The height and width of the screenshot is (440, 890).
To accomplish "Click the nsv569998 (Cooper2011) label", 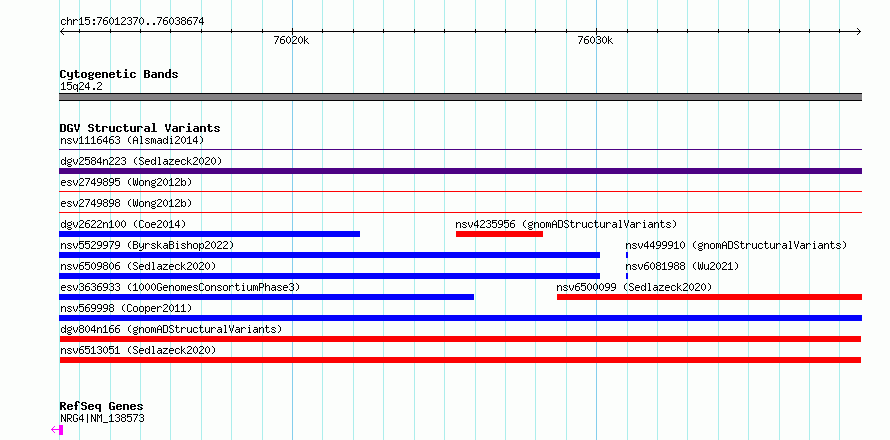I will point(125,308).
